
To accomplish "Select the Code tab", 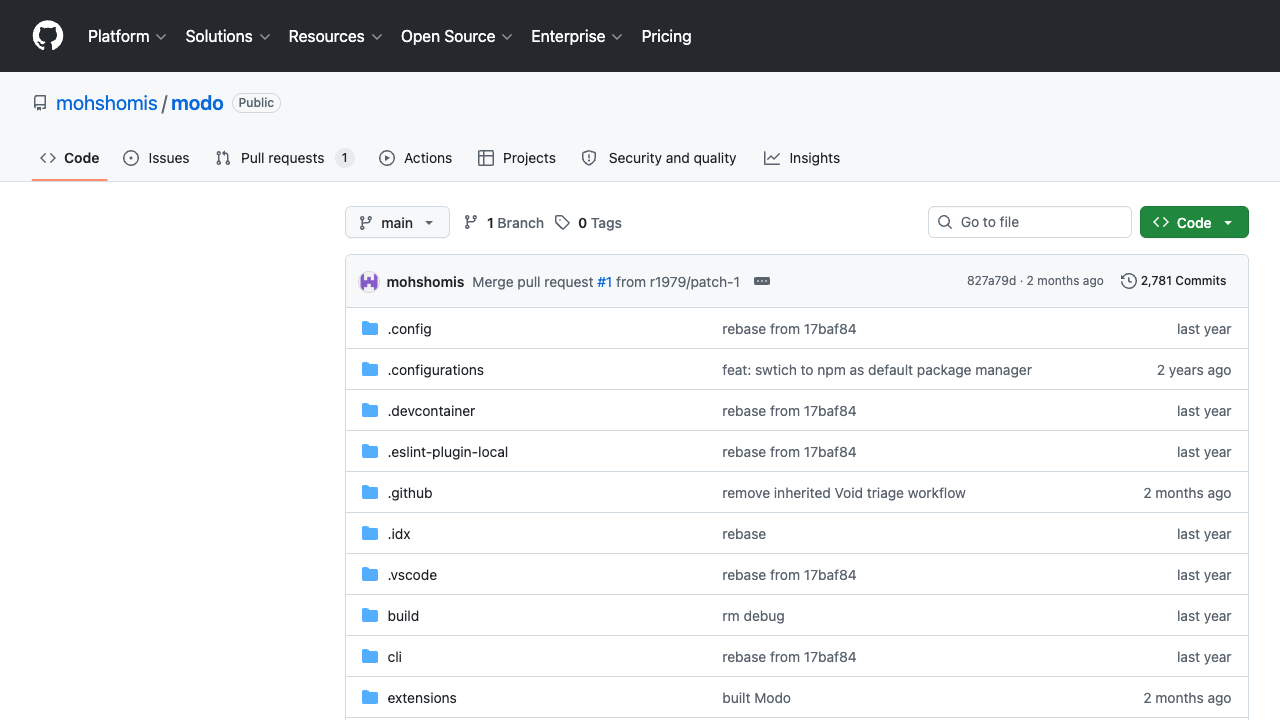I will [x=70, y=158].
